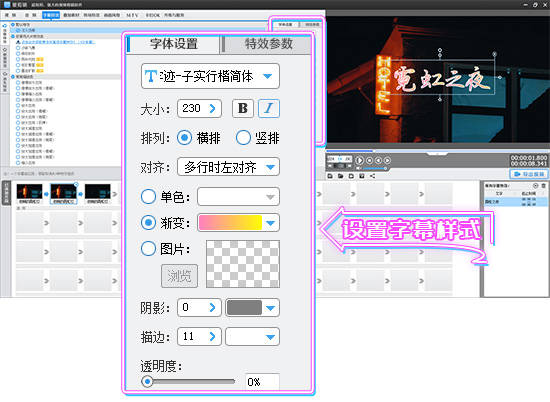Viewport: 550px width, 402px height.
Task: Increase font size 230 stepper arrow
Action: tap(212, 108)
